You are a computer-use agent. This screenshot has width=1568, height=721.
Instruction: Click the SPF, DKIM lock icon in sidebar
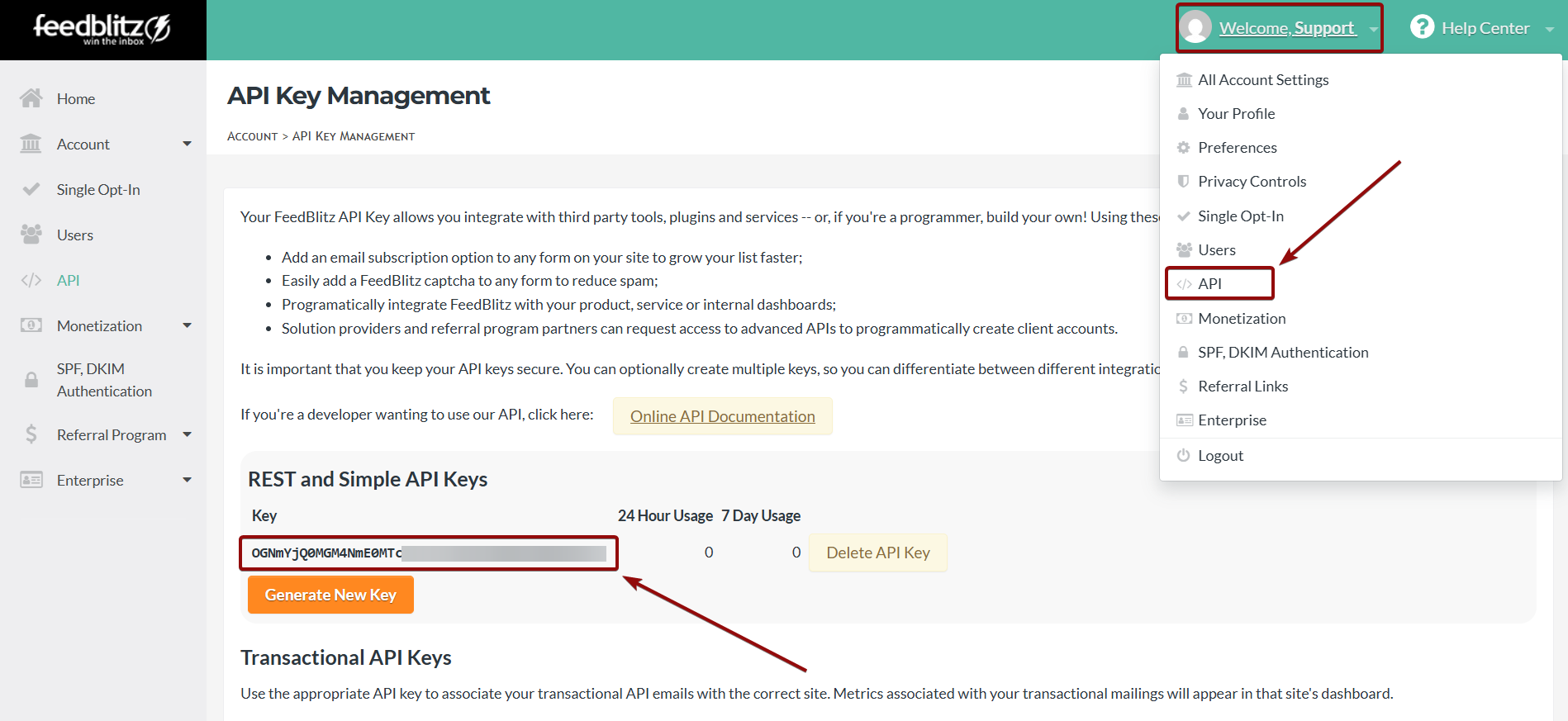pyautogui.click(x=31, y=380)
